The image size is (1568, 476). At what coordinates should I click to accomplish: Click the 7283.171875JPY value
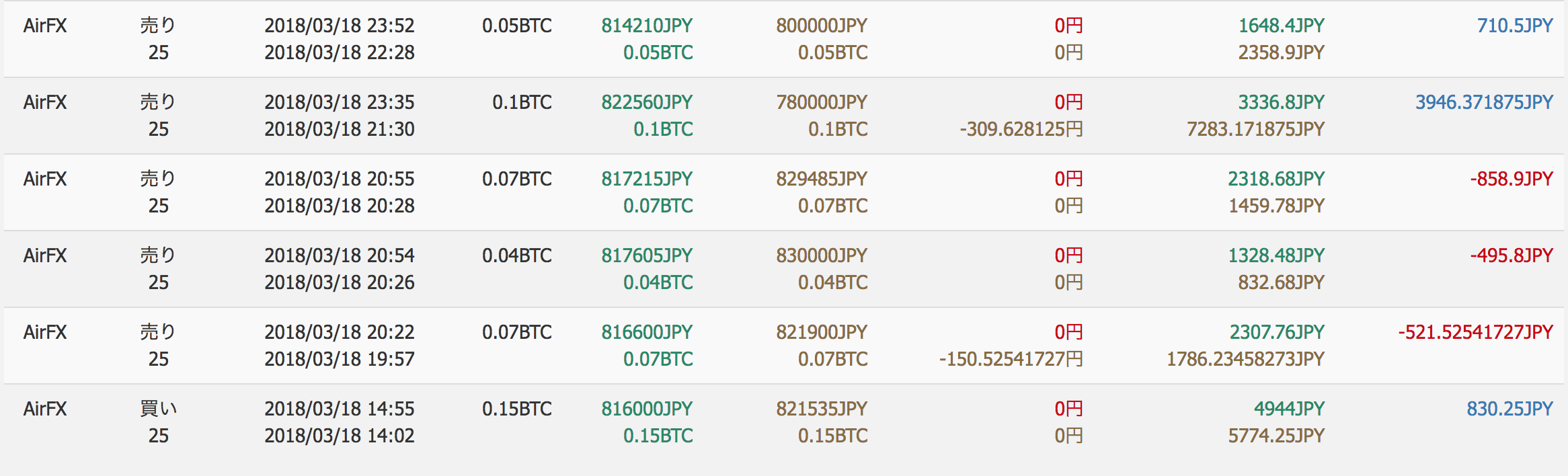click(1255, 129)
